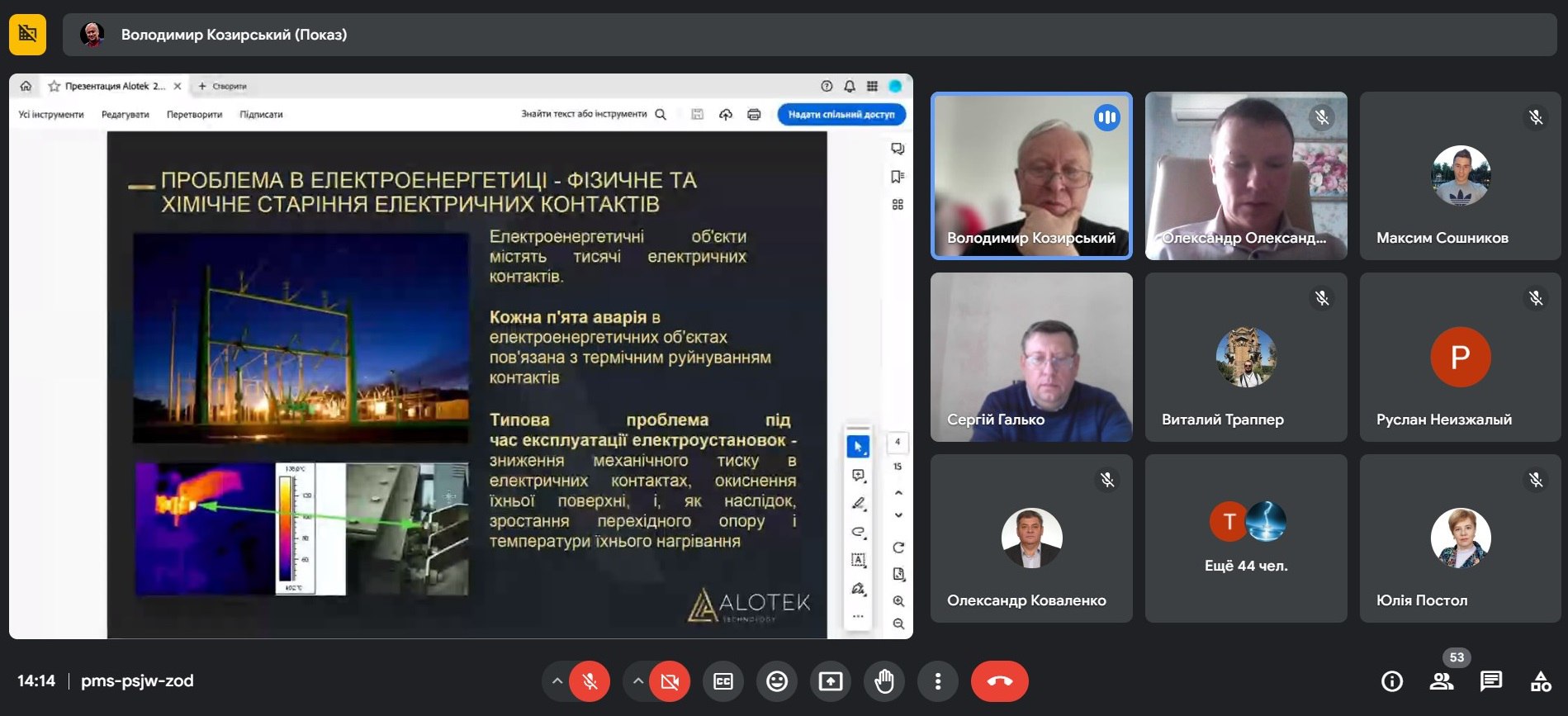Select Виталий Траппер participant tile

point(1246,358)
